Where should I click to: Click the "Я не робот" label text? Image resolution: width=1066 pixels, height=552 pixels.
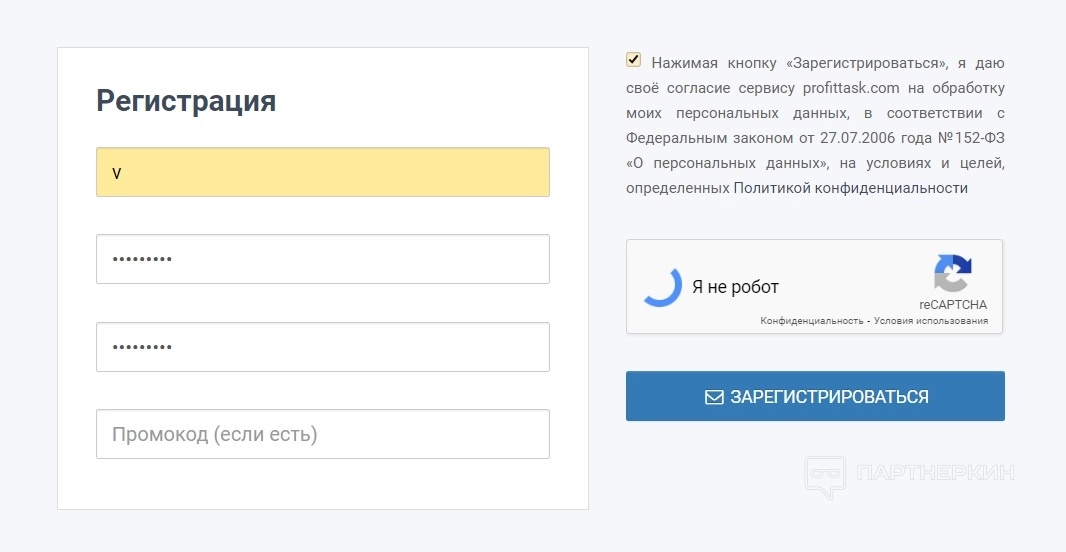[735, 287]
